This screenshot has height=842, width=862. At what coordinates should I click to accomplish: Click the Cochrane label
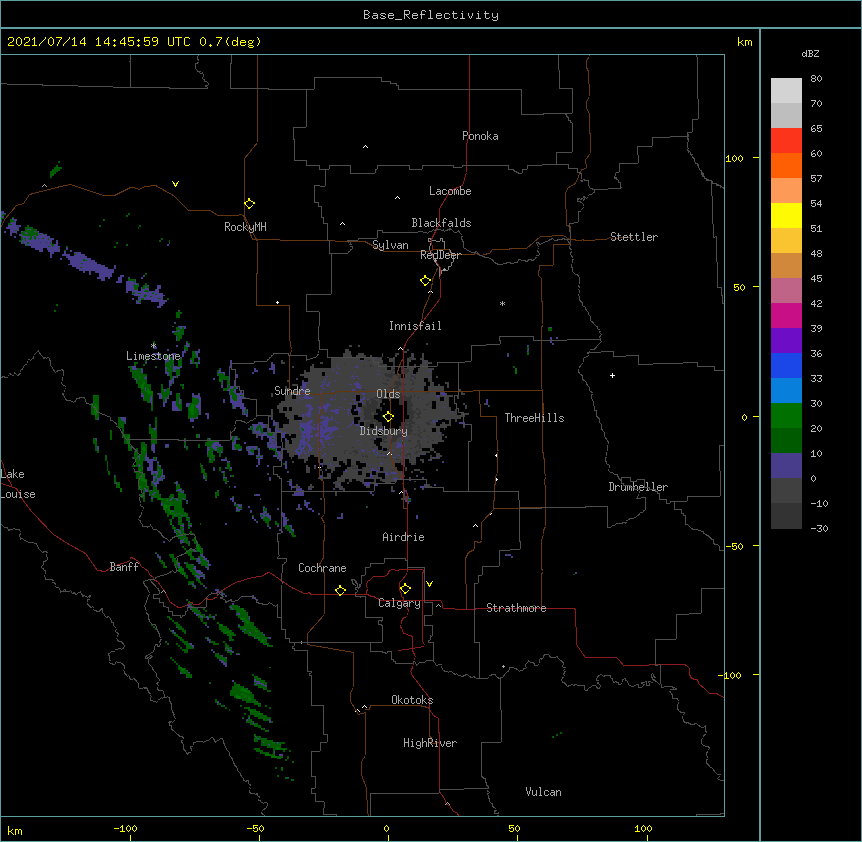pos(322,568)
